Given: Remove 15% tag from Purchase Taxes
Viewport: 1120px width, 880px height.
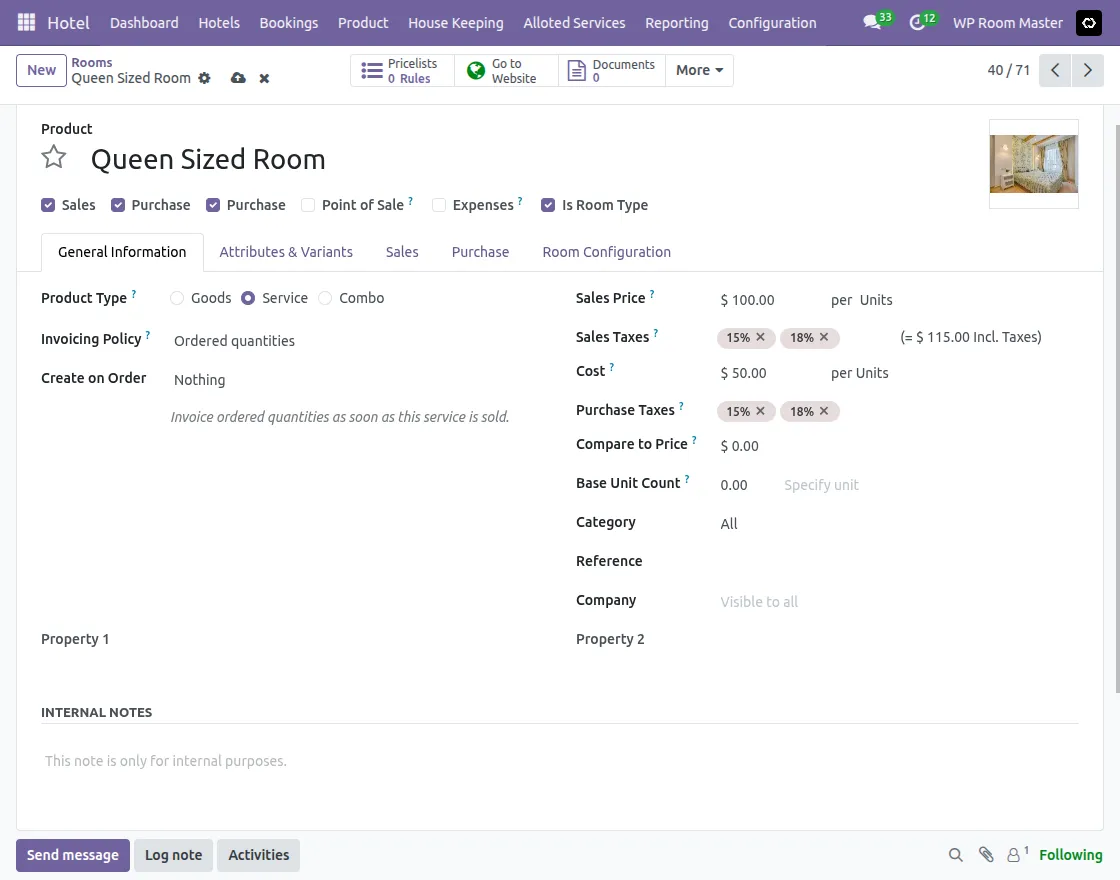Looking at the screenshot, I should (x=761, y=411).
